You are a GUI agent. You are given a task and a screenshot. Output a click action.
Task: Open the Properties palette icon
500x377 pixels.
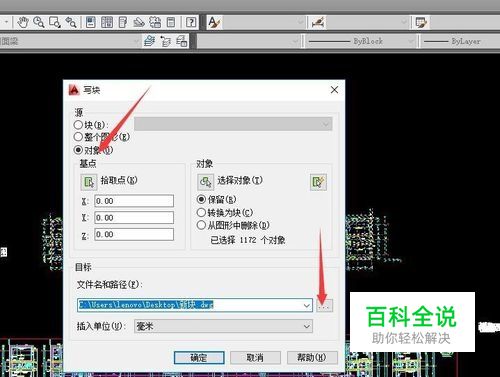[91, 22]
